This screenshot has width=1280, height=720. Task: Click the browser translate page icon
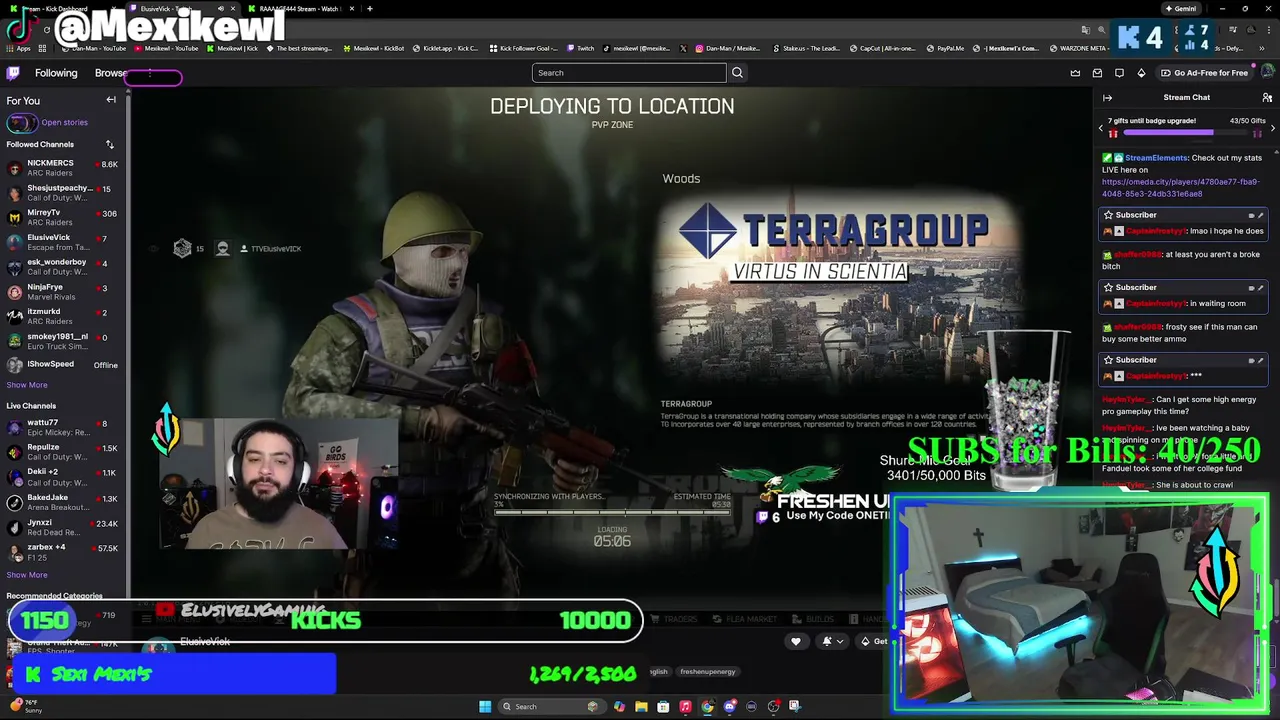coord(1086,30)
